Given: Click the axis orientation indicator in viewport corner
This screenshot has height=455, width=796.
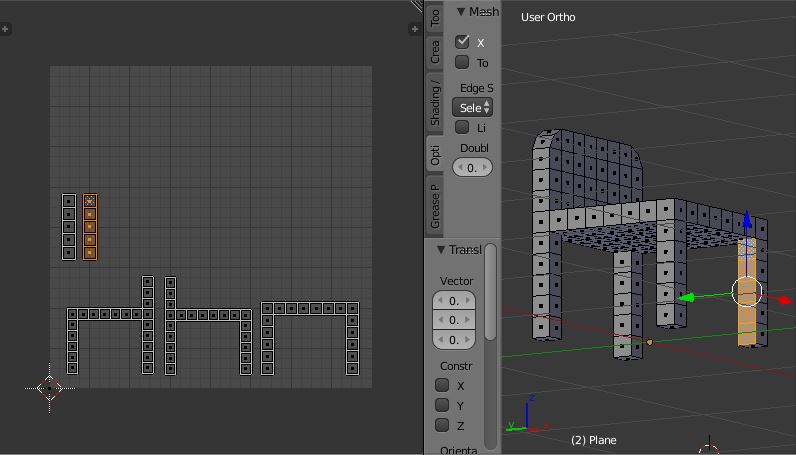Looking at the screenshot, I should pos(528,416).
